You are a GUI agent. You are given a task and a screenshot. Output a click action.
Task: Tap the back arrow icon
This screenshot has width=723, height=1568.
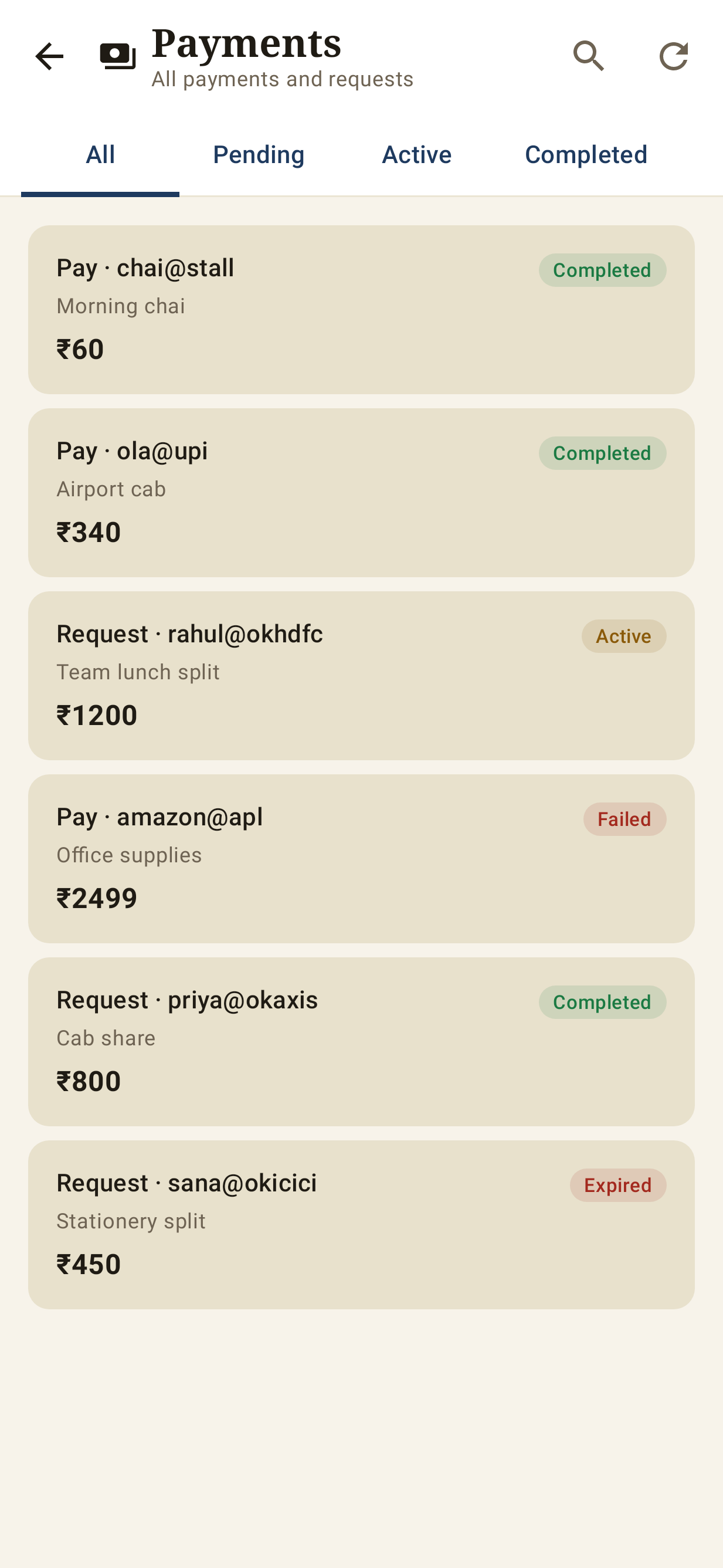49,57
